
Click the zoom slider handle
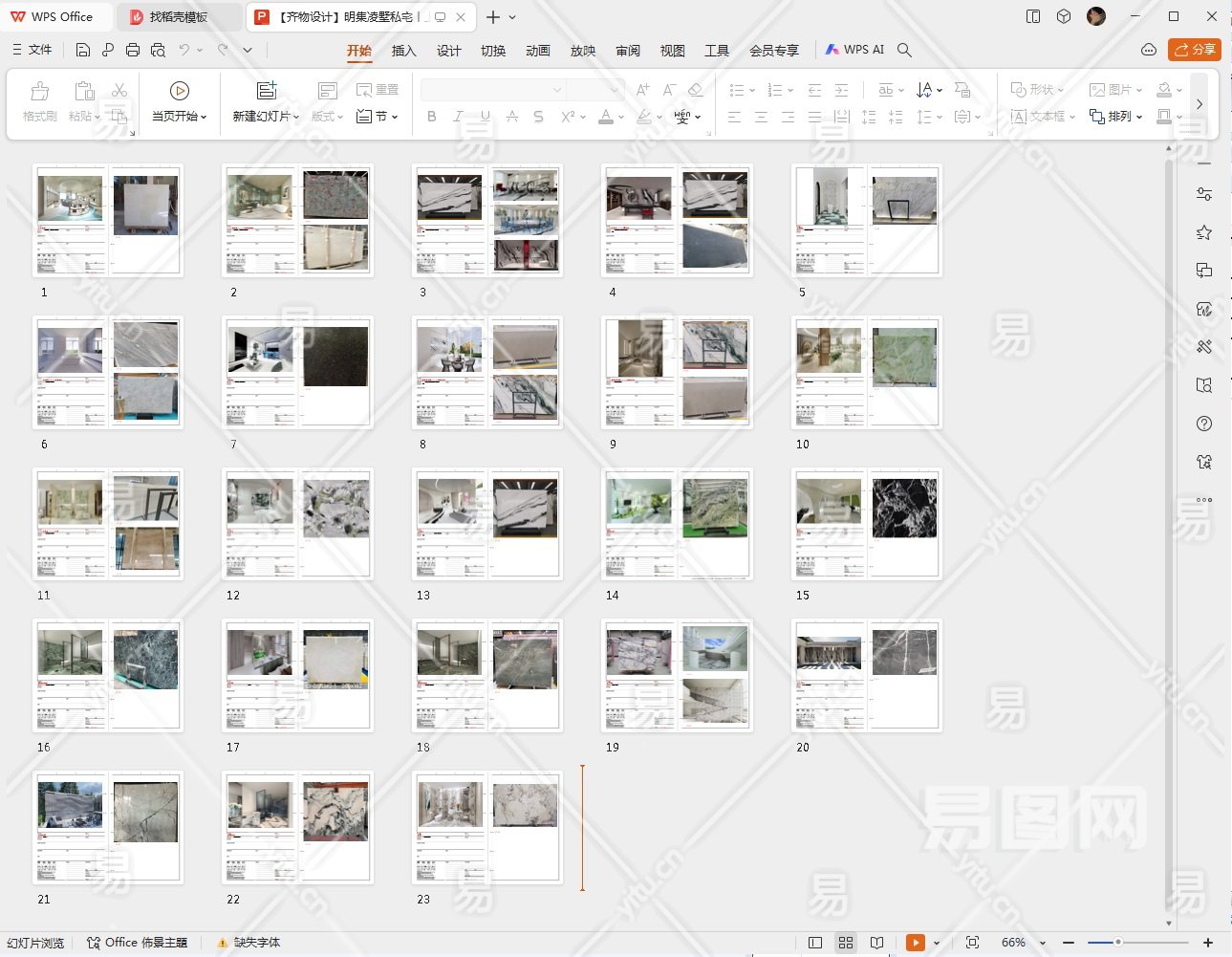coord(1117,943)
